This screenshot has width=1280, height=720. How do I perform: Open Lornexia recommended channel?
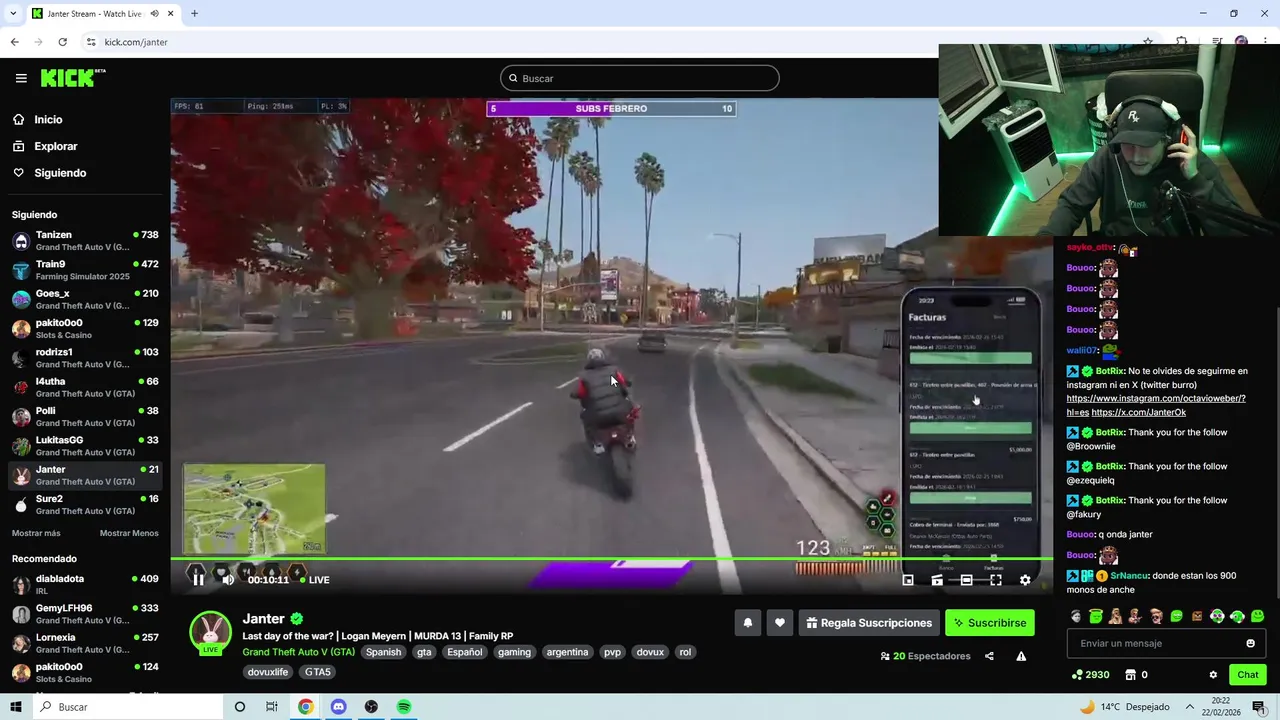click(85, 643)
